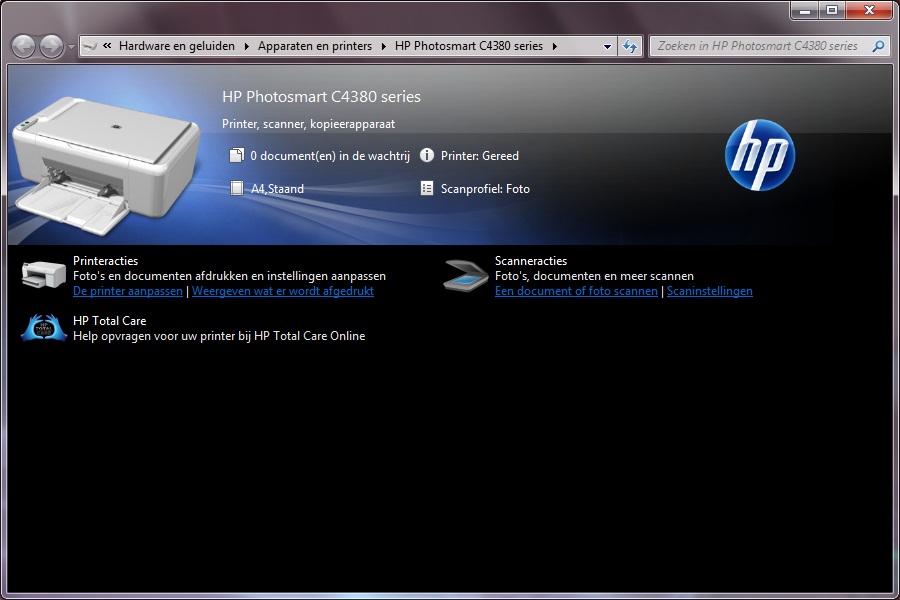900x600 pixels.
Task: Open the Hardware en geluiden breadcrumb
Action: [177, 46]
